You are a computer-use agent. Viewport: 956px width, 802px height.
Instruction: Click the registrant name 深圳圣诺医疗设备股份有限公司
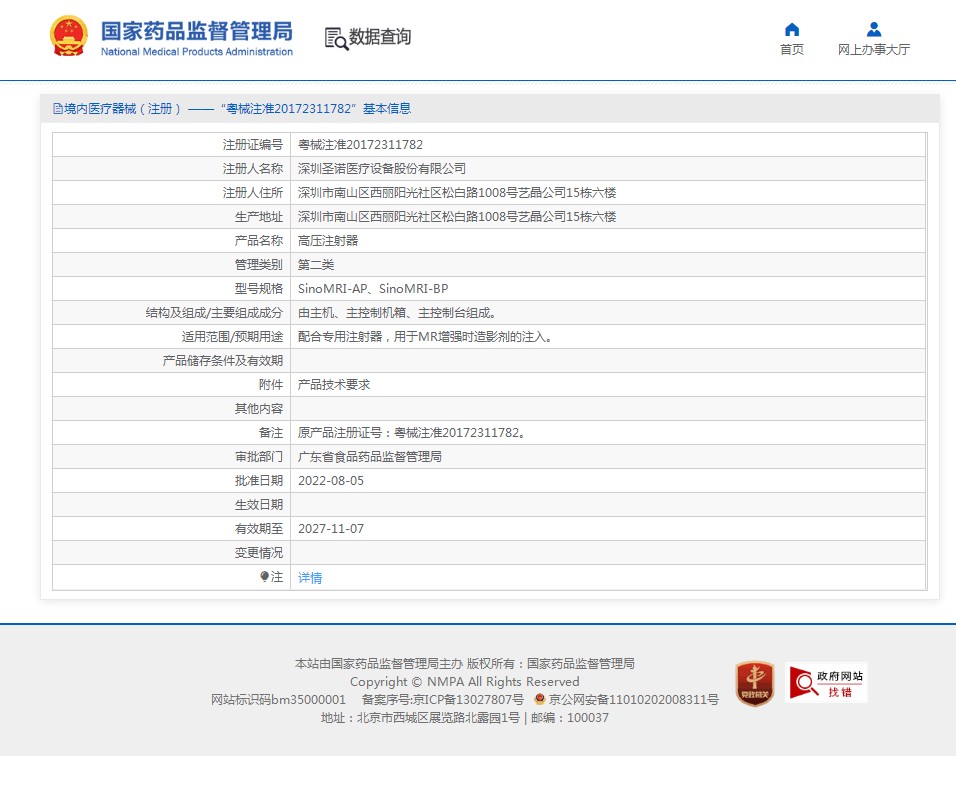pos(382,169)
